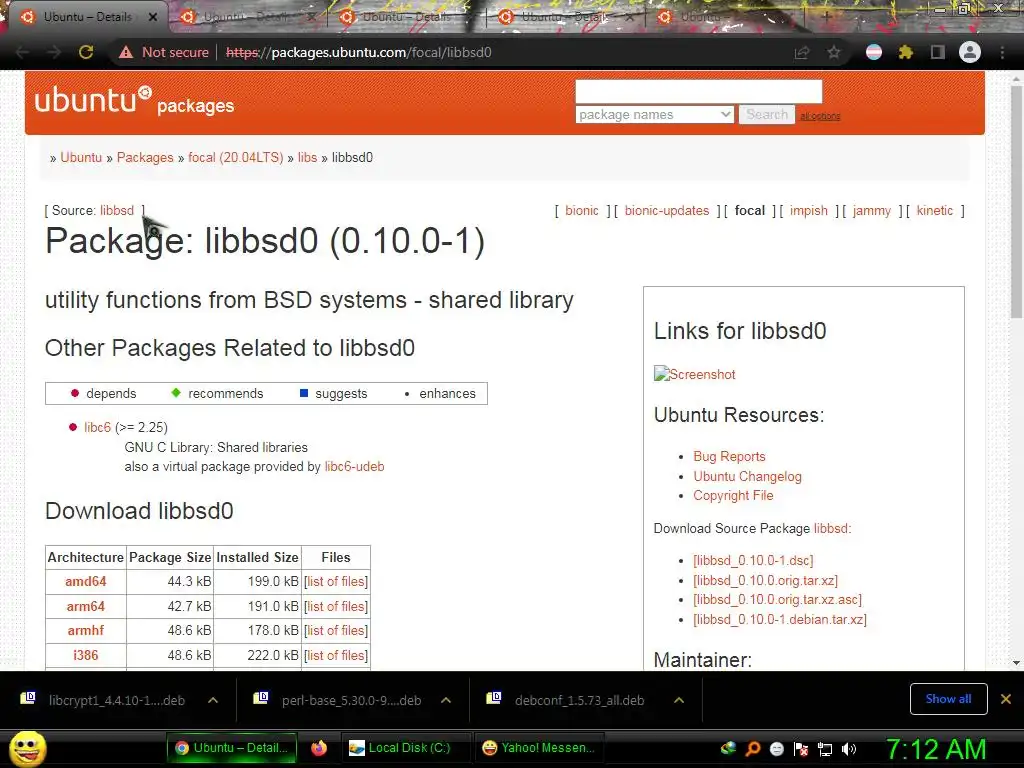Expand debconf download options chevron
Viewport: 1024px width, 768px height.
click(x=679, y=700)
